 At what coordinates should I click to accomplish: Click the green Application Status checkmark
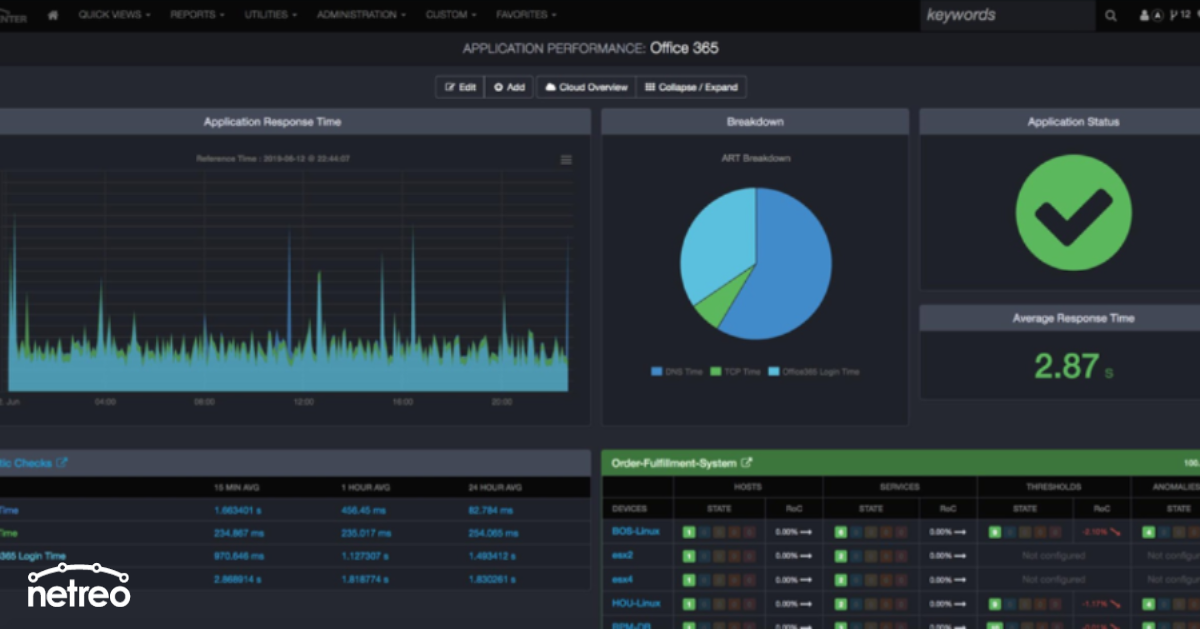click(x=1073, y=212)
